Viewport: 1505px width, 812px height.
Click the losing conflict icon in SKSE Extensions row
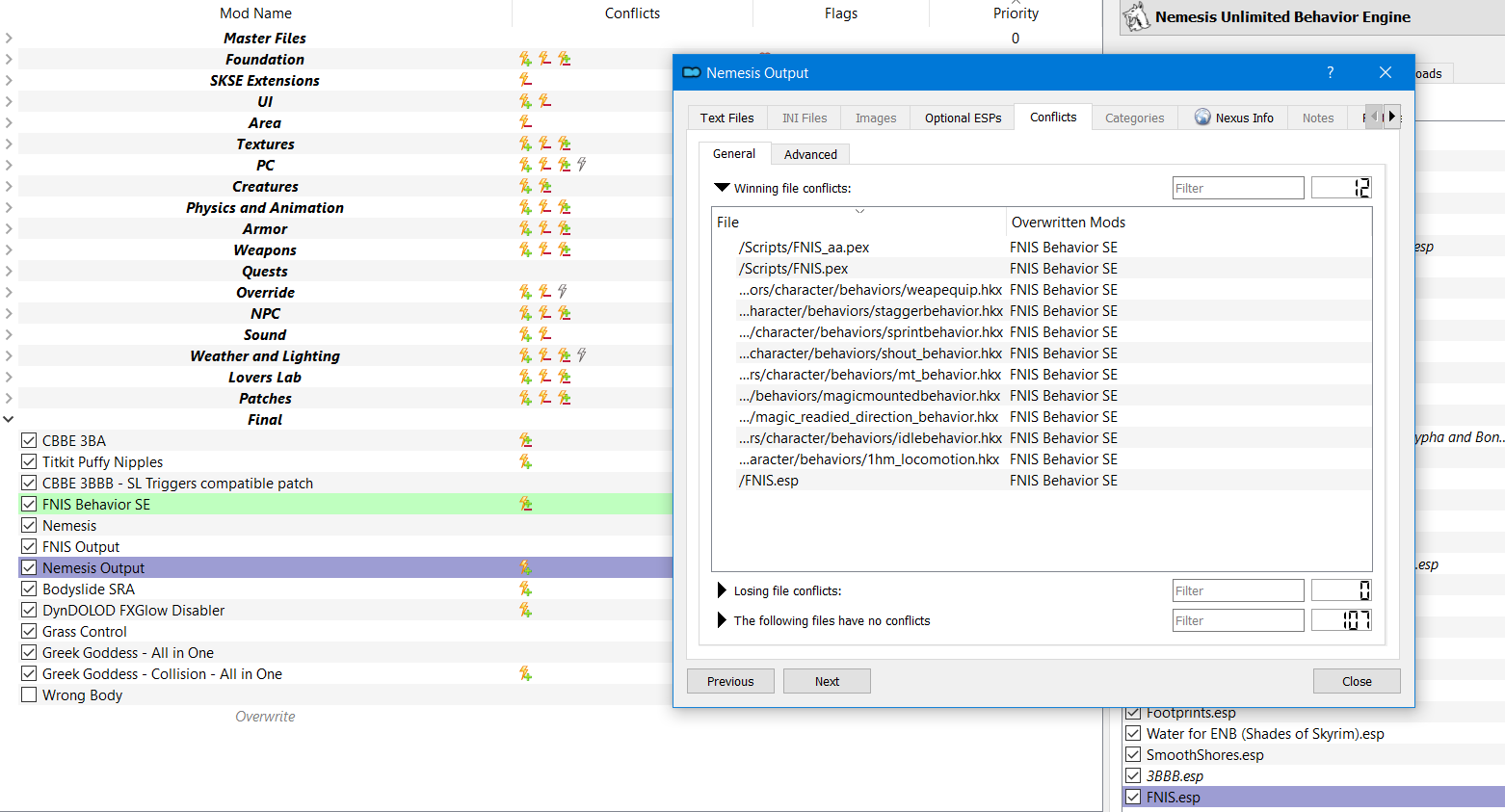[x=525, y=80]
